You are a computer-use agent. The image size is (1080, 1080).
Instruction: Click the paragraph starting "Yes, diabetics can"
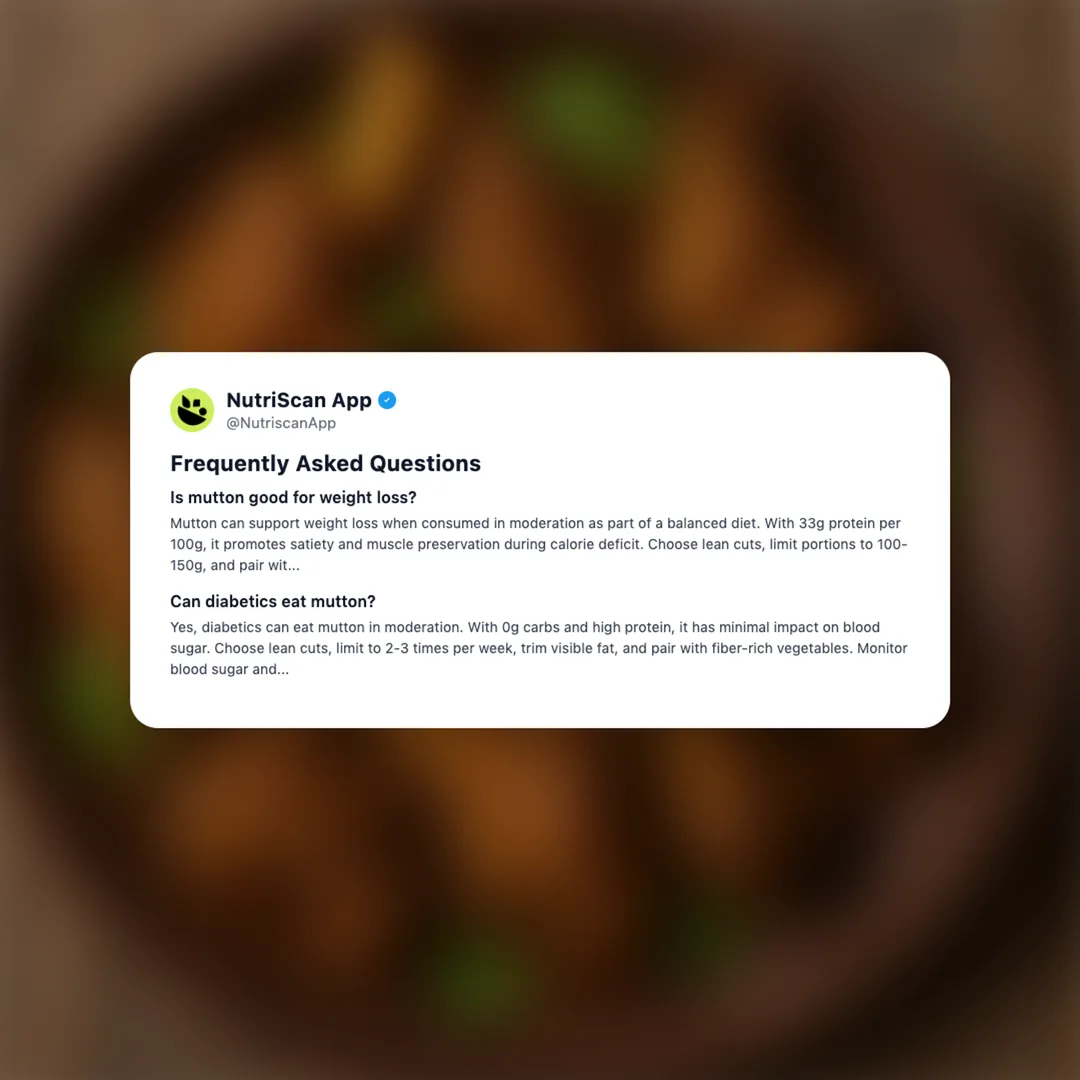coord(539,648)
